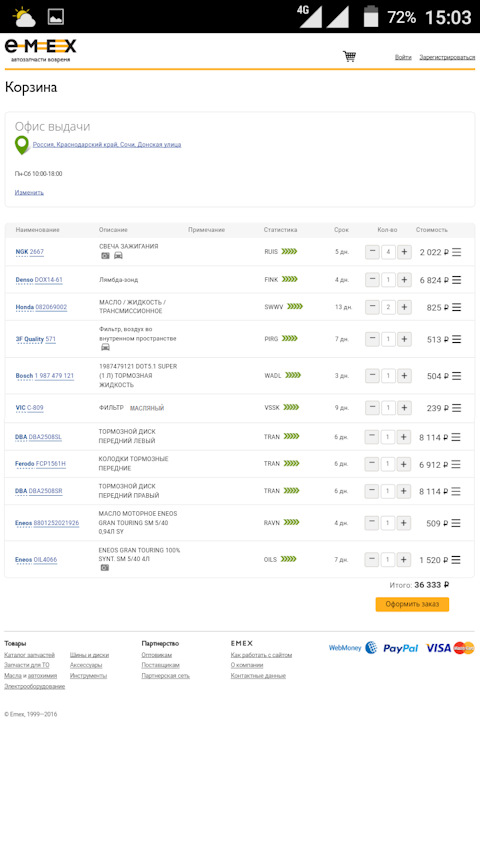Open part link VIC C-809
This screenshot has width=480, height=853.
[x=29, y=408]
